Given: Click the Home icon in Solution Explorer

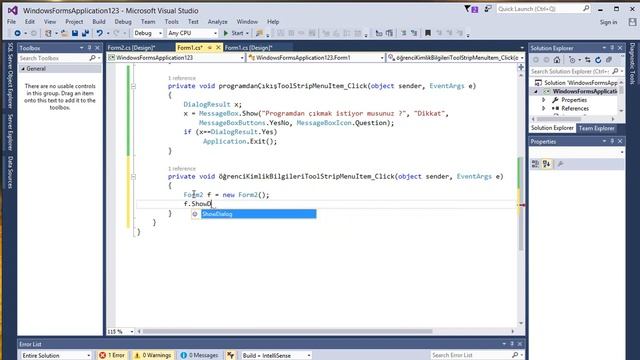Looking at the screenshot, I should click(x=557, y=60).
